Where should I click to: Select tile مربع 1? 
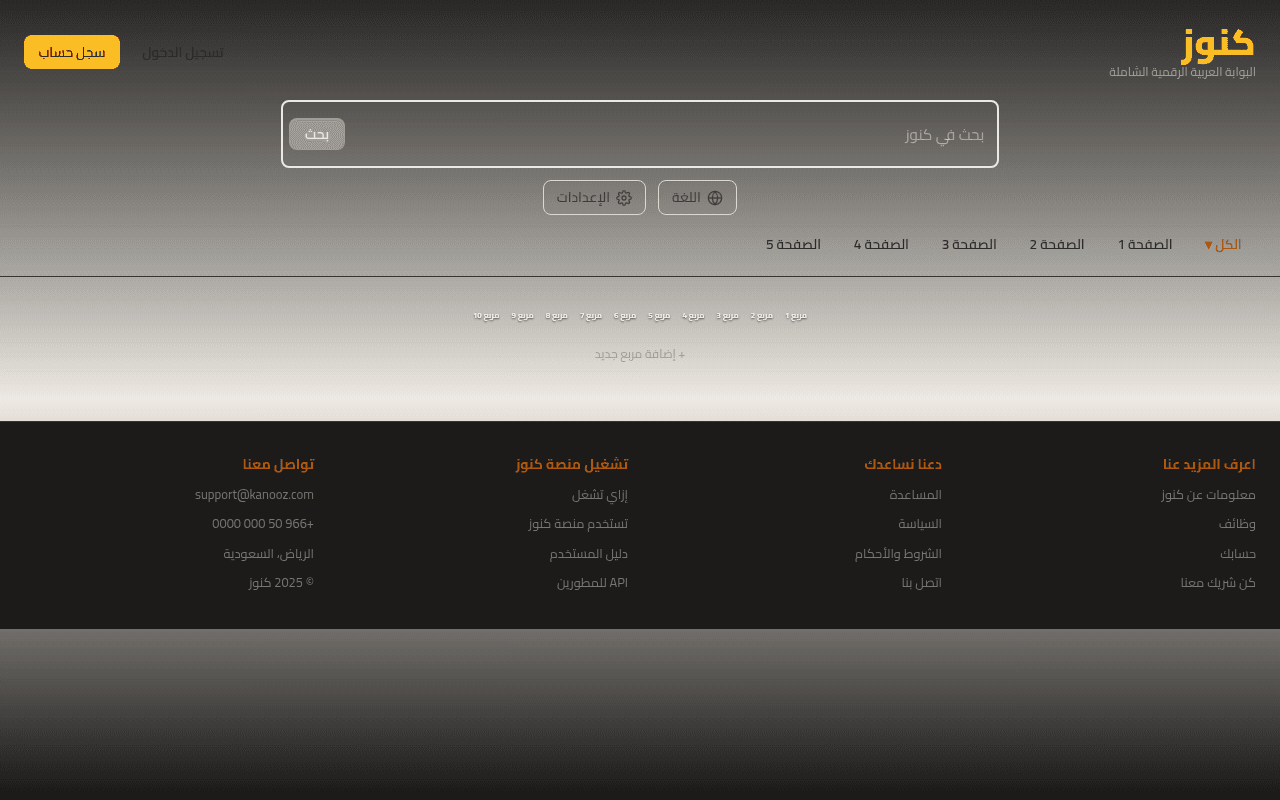(796, 316)
